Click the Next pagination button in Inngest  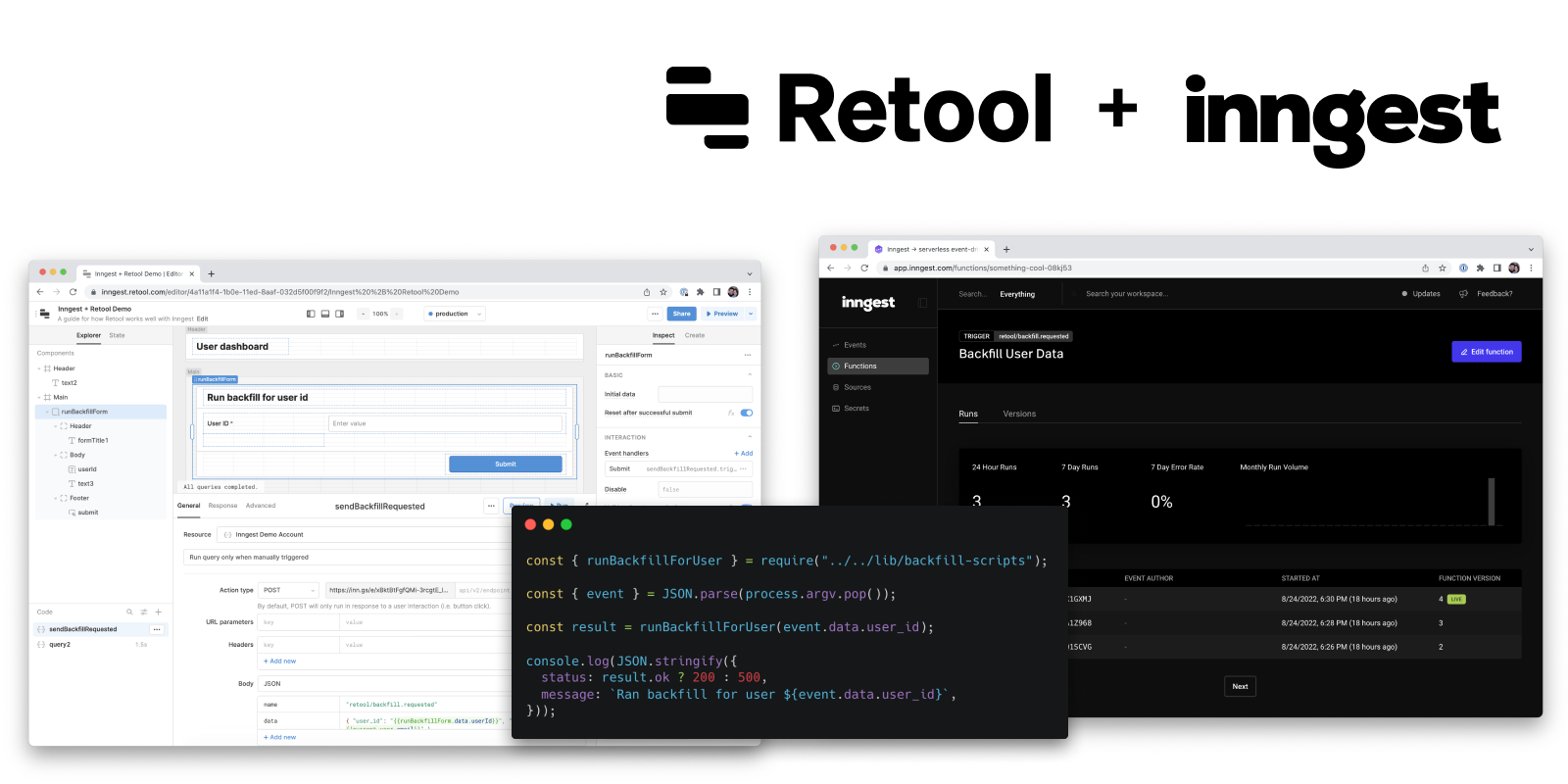[x=1240, y=686]
